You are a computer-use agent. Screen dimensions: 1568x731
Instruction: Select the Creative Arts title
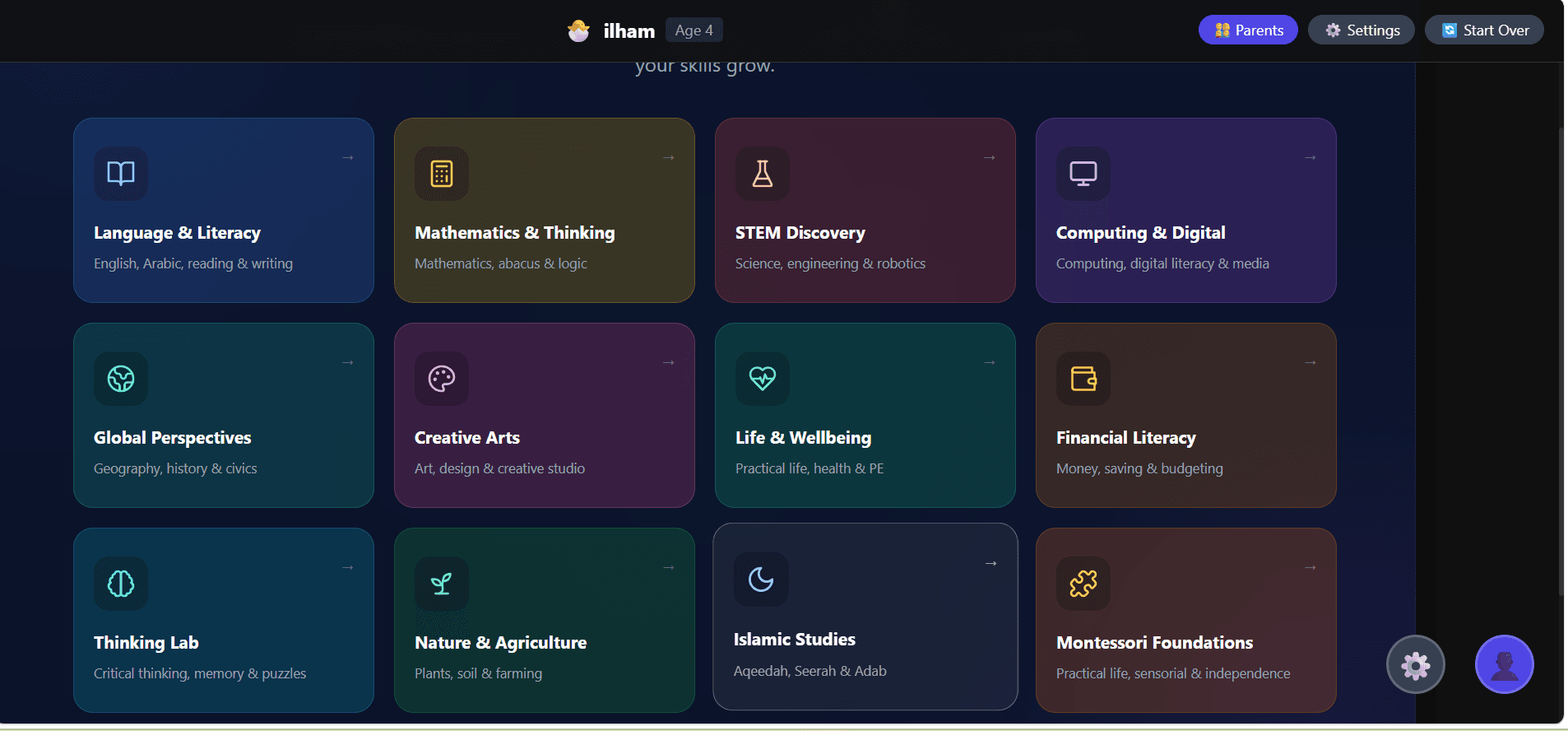pyautogui.click(x=467, y=438)
